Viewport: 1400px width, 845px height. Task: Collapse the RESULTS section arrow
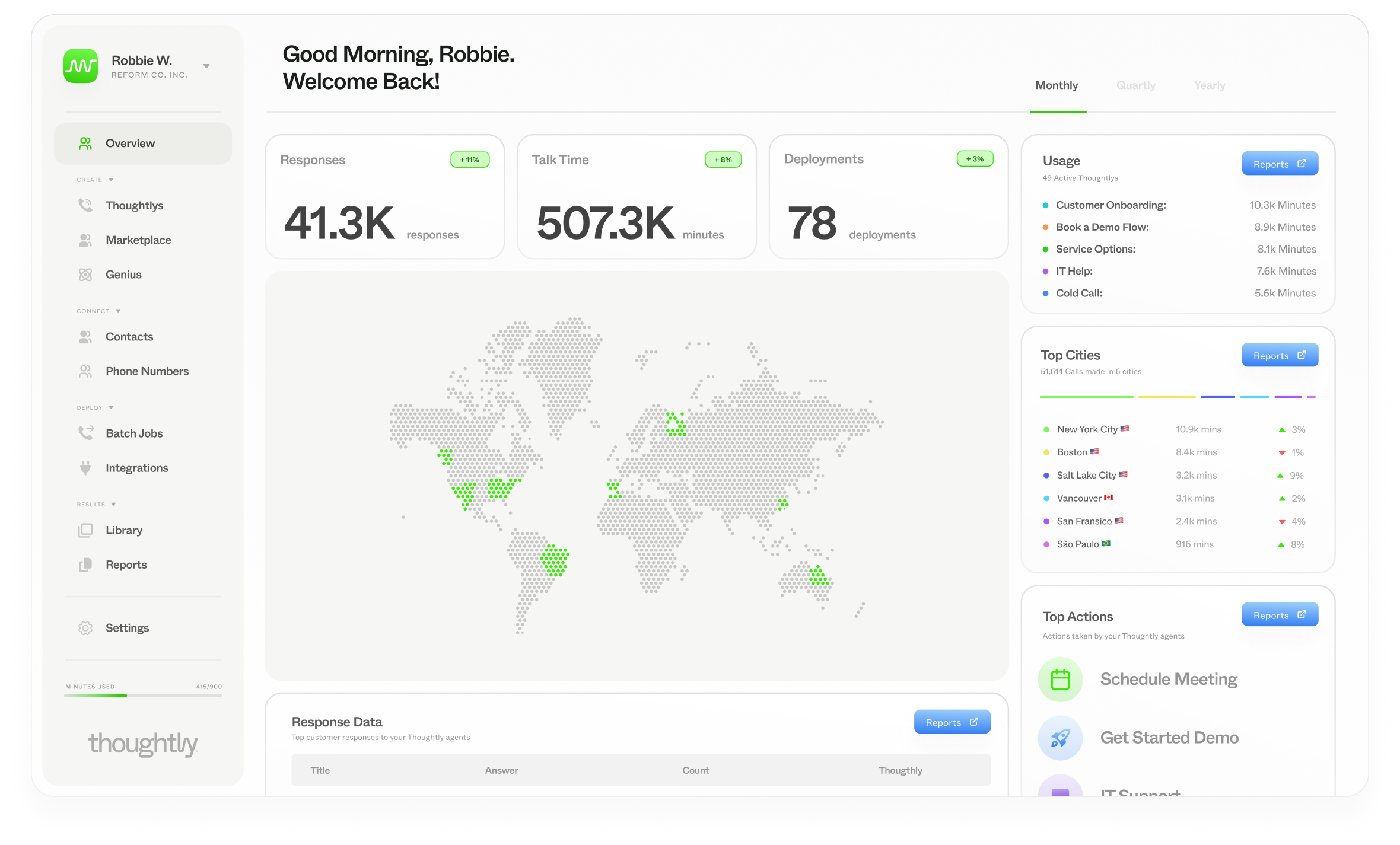[x=113, y=505]
